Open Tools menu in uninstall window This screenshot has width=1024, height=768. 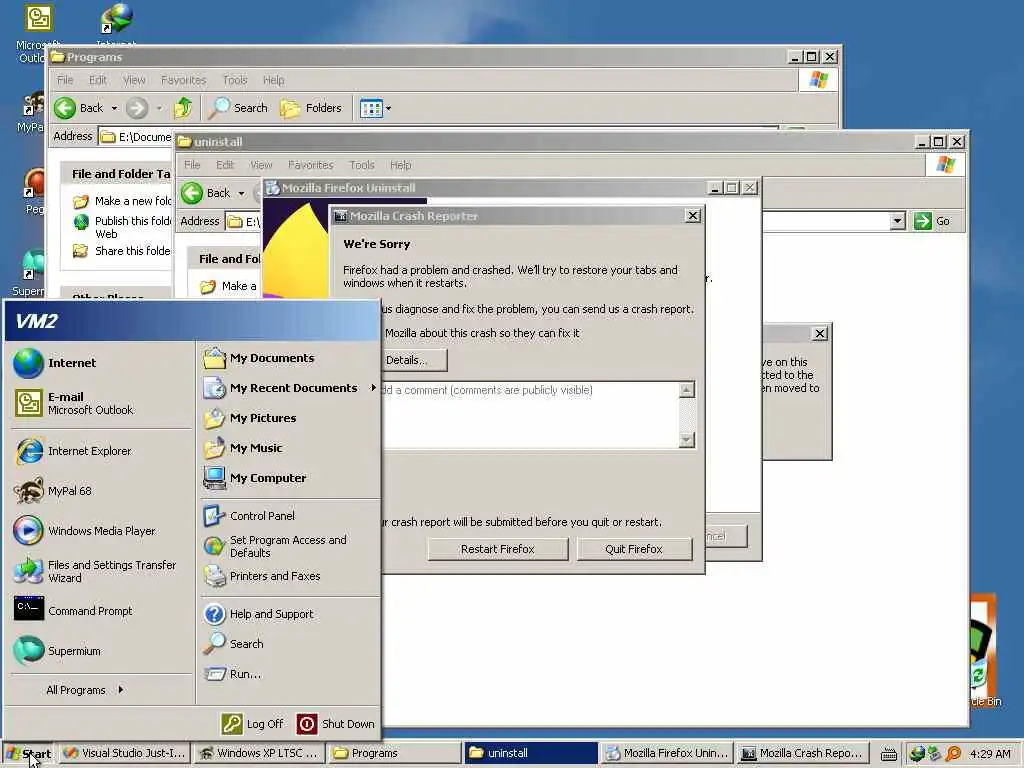pos(362,165)
